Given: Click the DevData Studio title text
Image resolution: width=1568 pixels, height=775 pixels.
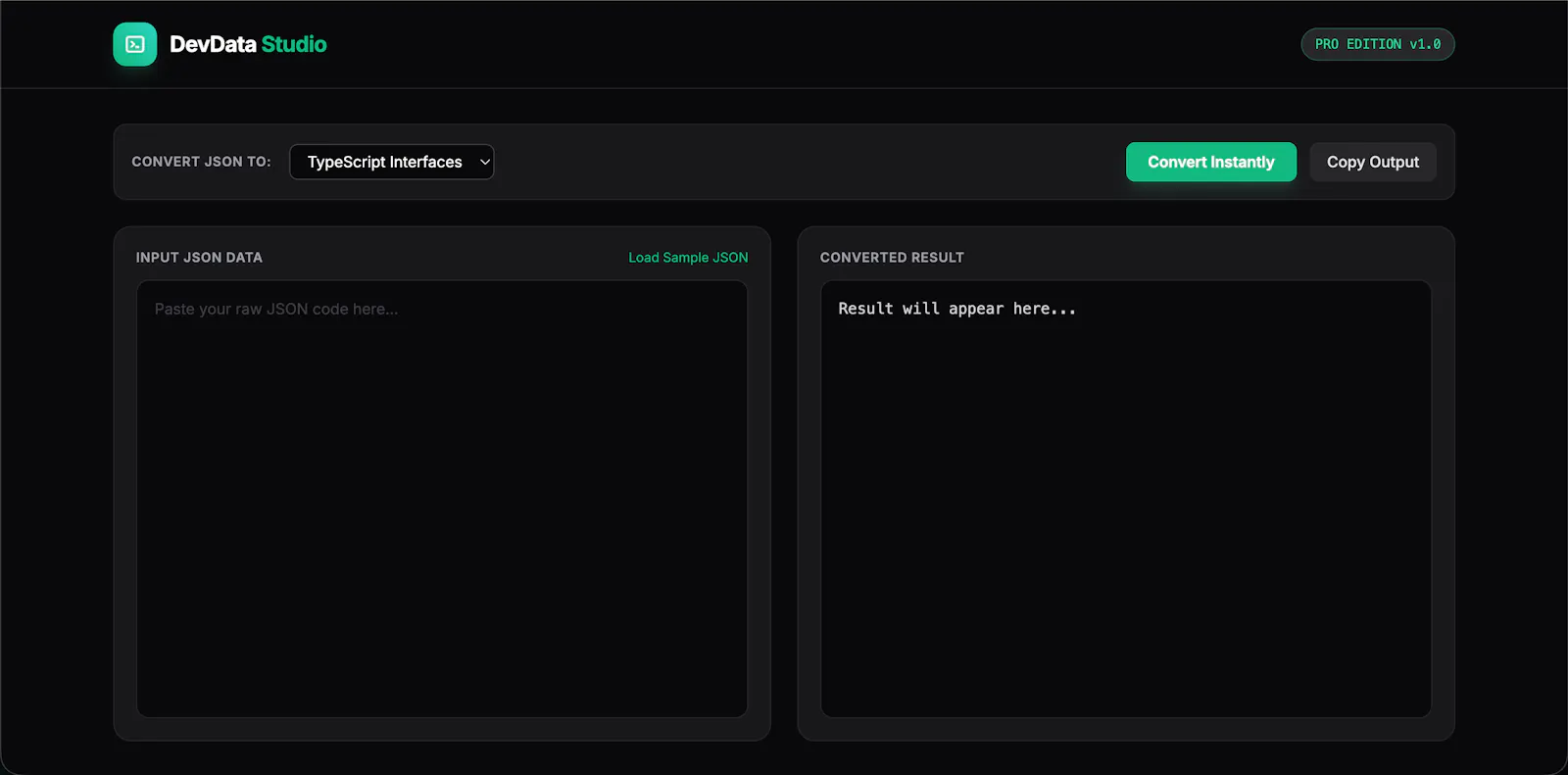Looking at the screenshot, I should point(248,44).
